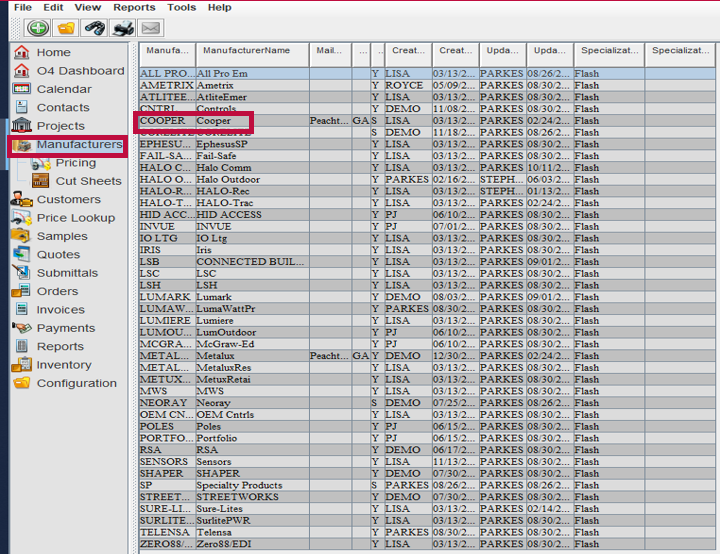Viewport: 720px width, 554px height.
Task: Click the Quotes icon in sidebar
Action: [22, 254]
